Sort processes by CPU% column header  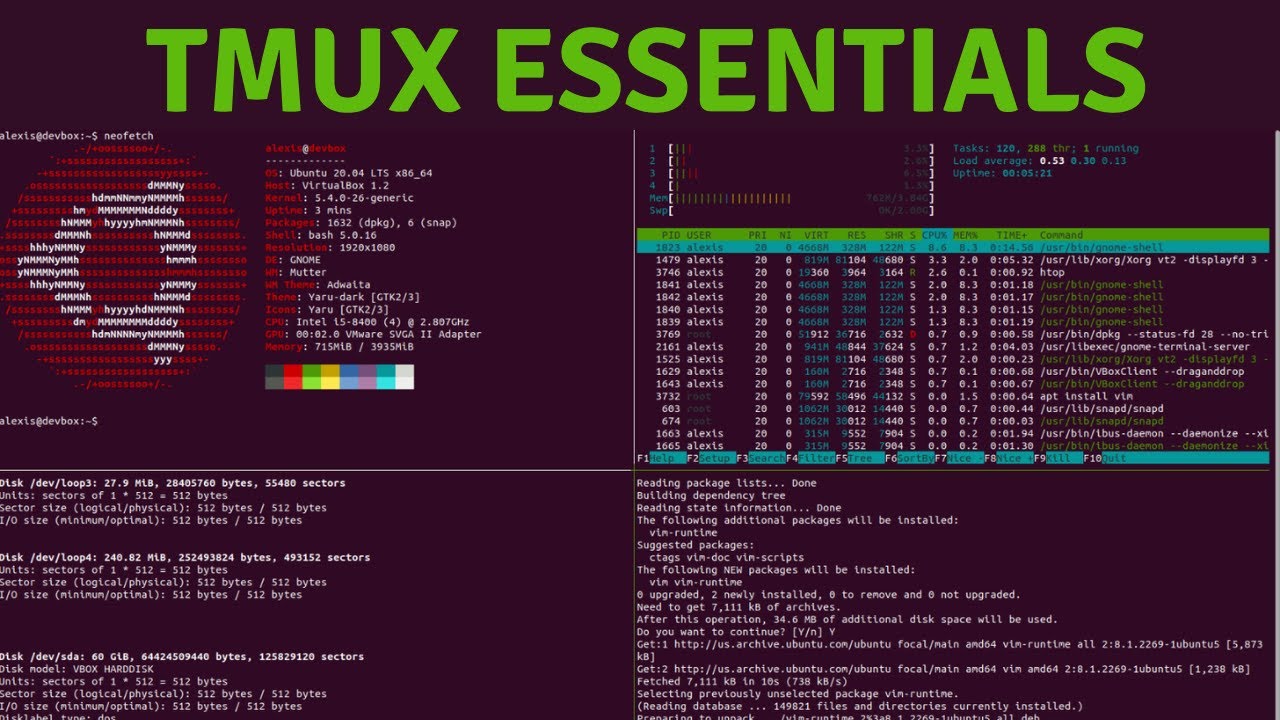[x=934, y=235]
